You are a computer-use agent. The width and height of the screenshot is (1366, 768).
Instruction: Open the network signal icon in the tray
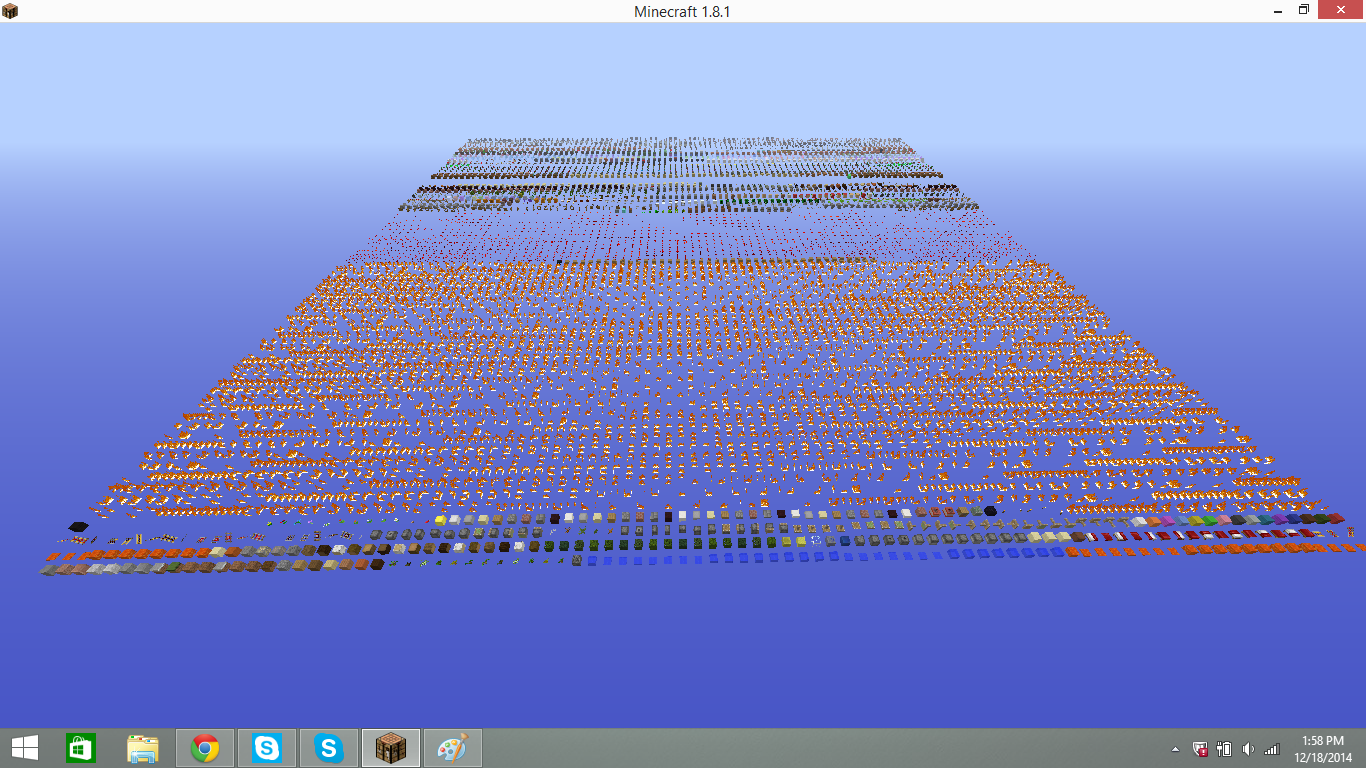(x=1271, y=748)
